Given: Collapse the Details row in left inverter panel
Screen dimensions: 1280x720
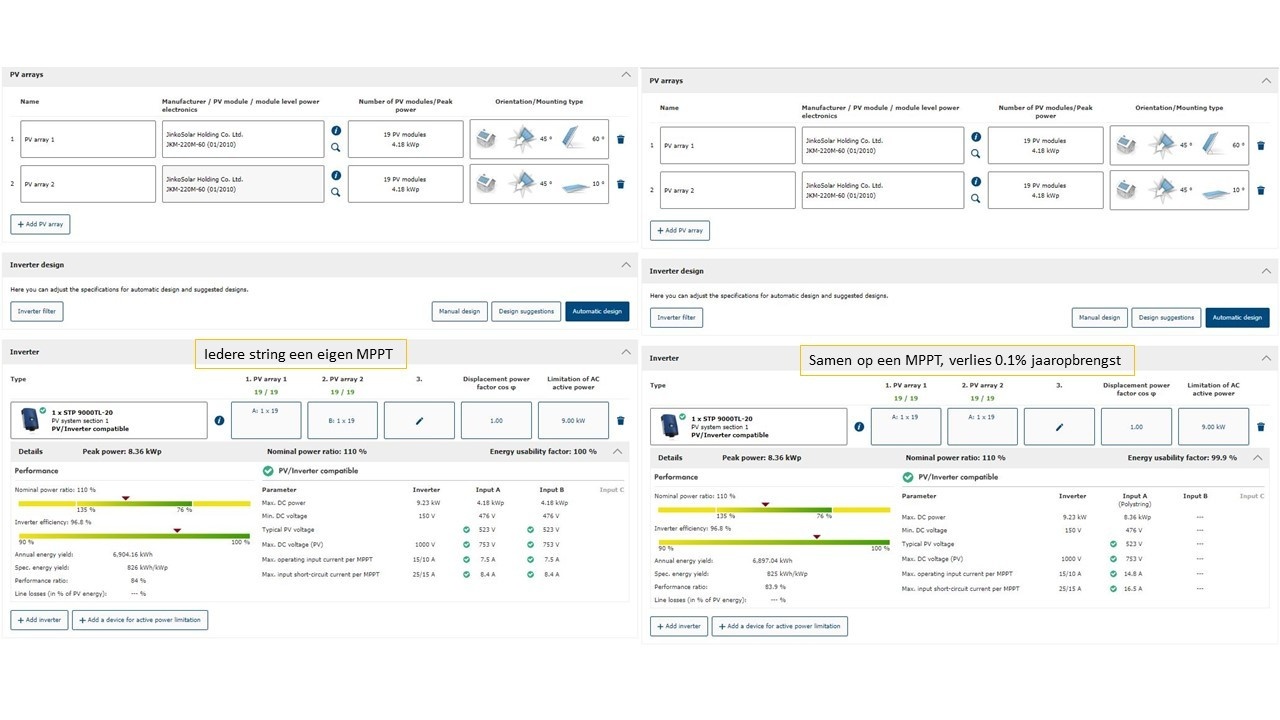Looking at the screenshot, I should [x=617, y=451].
